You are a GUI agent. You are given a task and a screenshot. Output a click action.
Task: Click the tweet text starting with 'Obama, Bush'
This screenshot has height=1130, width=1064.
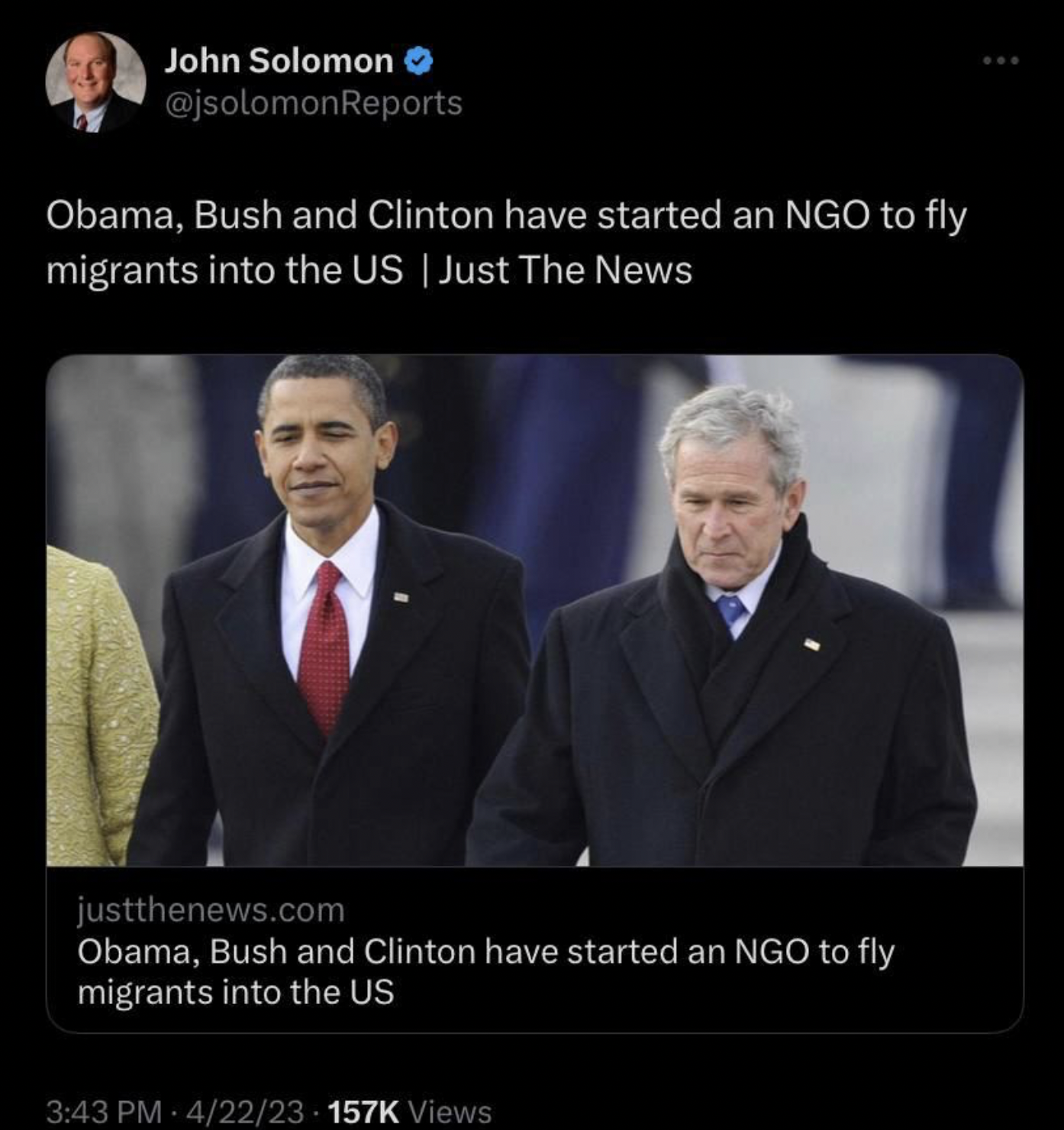[505, 216]
